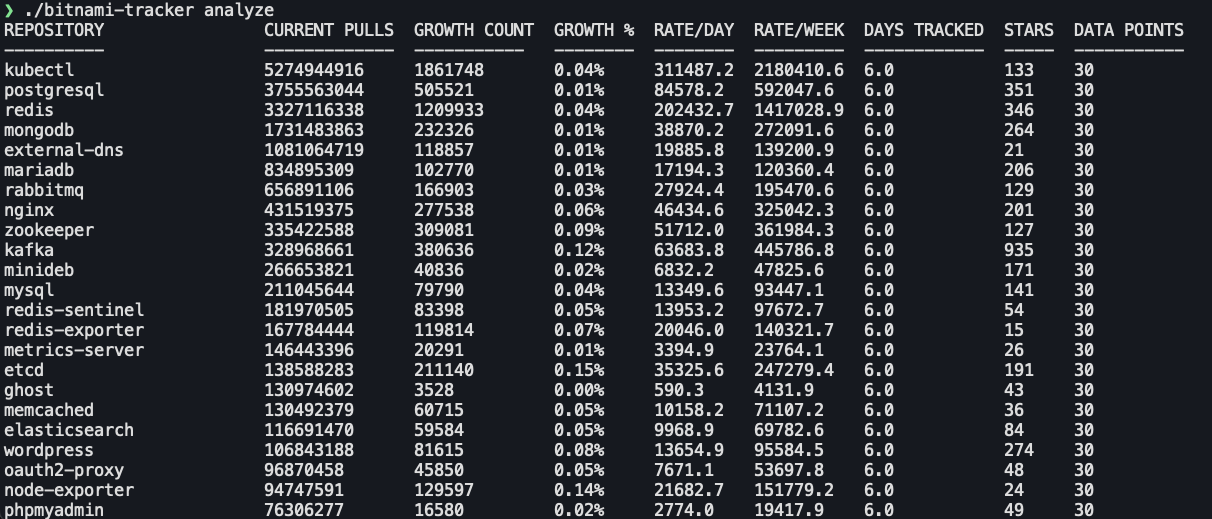Viewport: 1212px width, 519px height.
Task: Click the 'minideb' repository name
Action: tap(39, 270)
